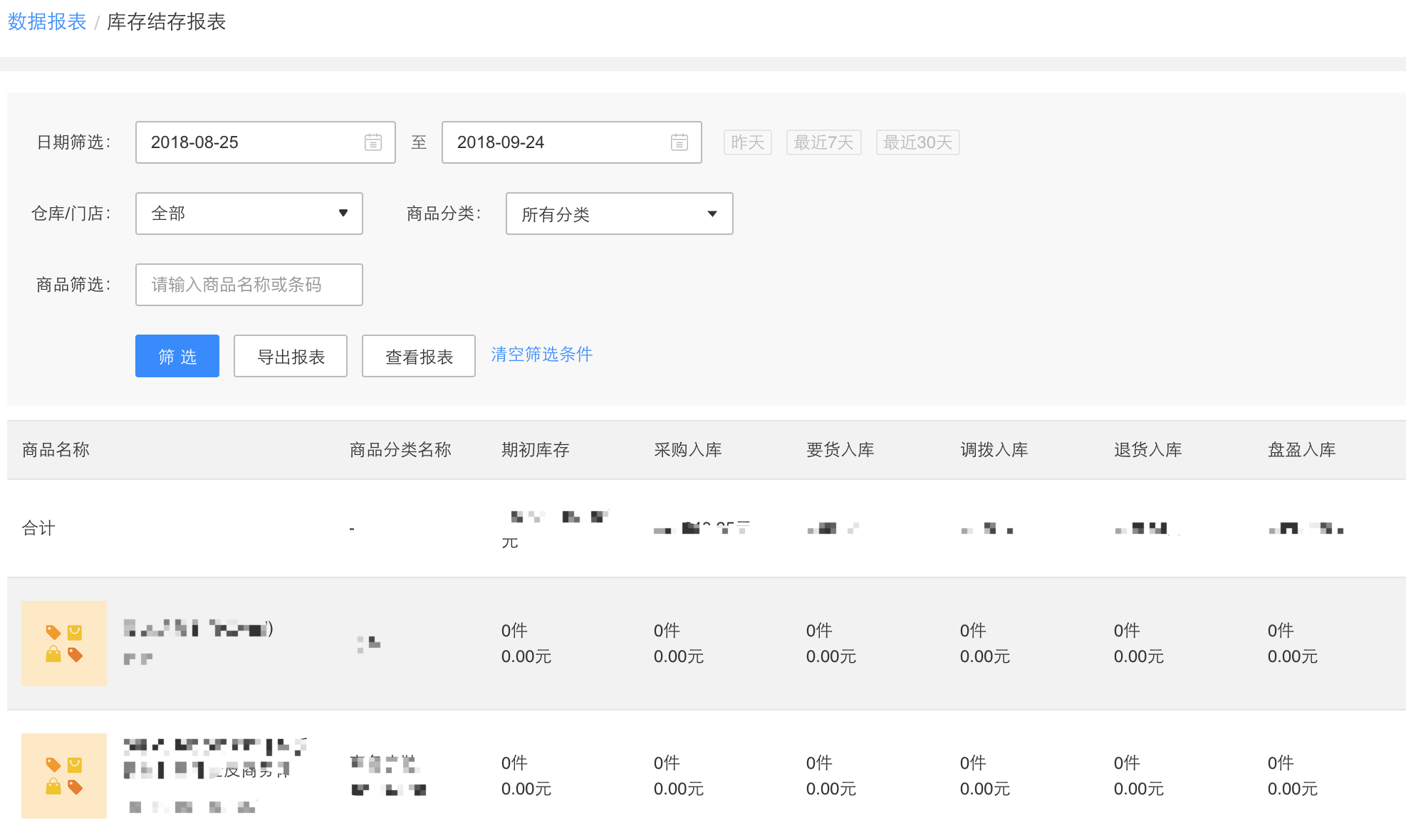Image resolution: width=1406 pixels, height=840 pixels.
Task: Click the 导出报表 button
Action: coord(291,356)
